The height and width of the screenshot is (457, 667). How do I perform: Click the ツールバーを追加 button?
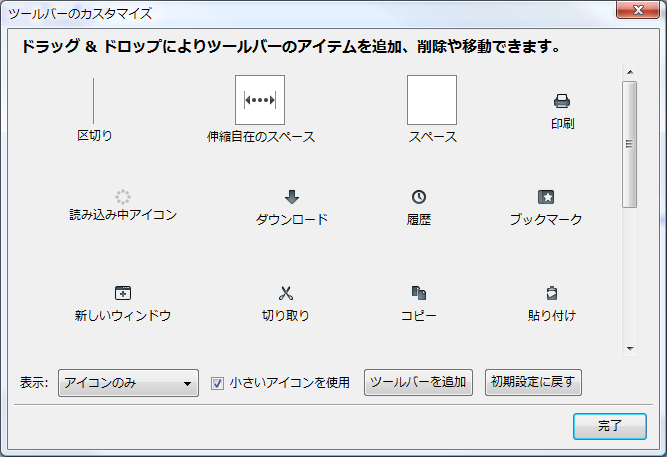418,382
